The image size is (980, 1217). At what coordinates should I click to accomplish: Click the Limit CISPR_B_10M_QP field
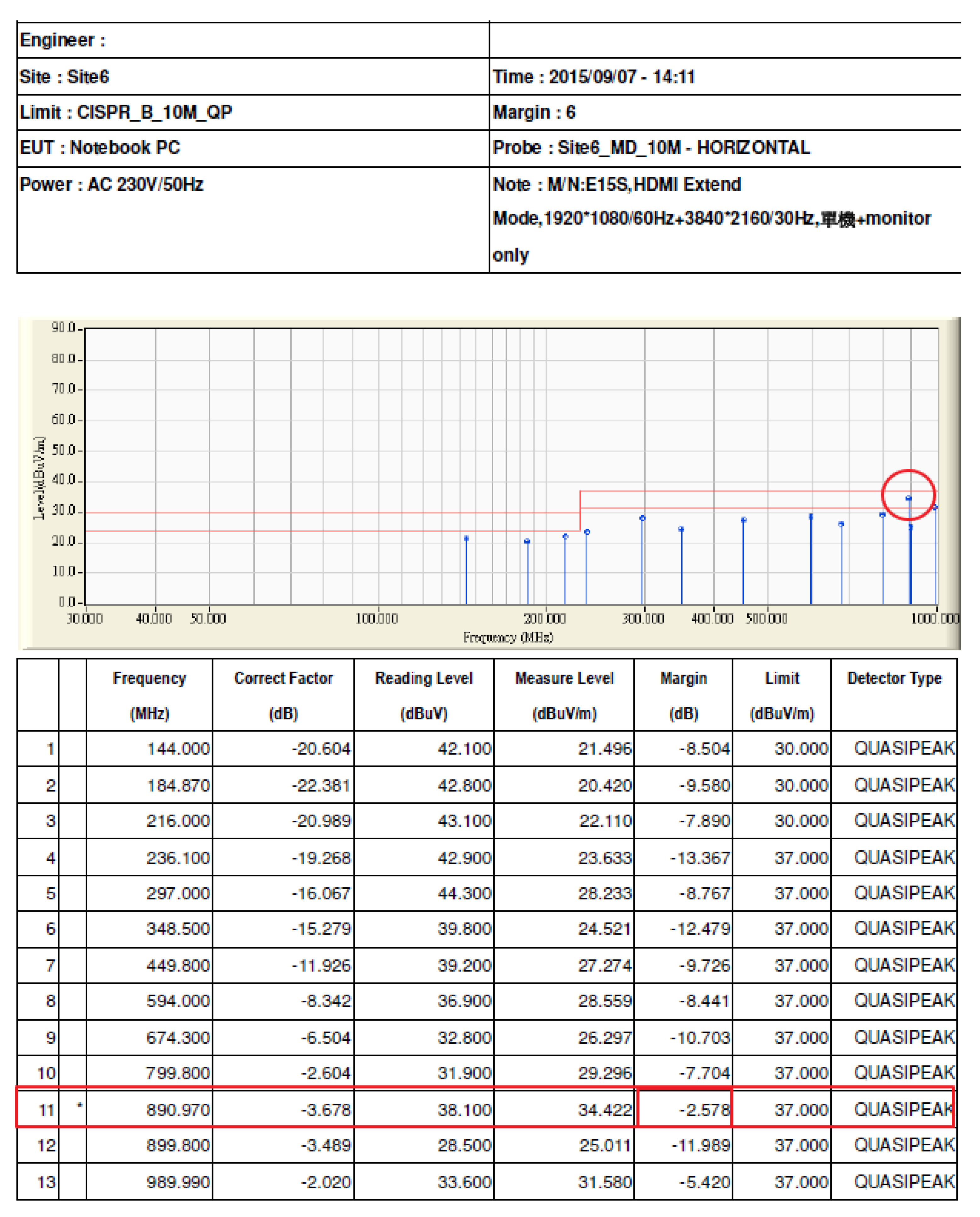click(x=126, y=112)
